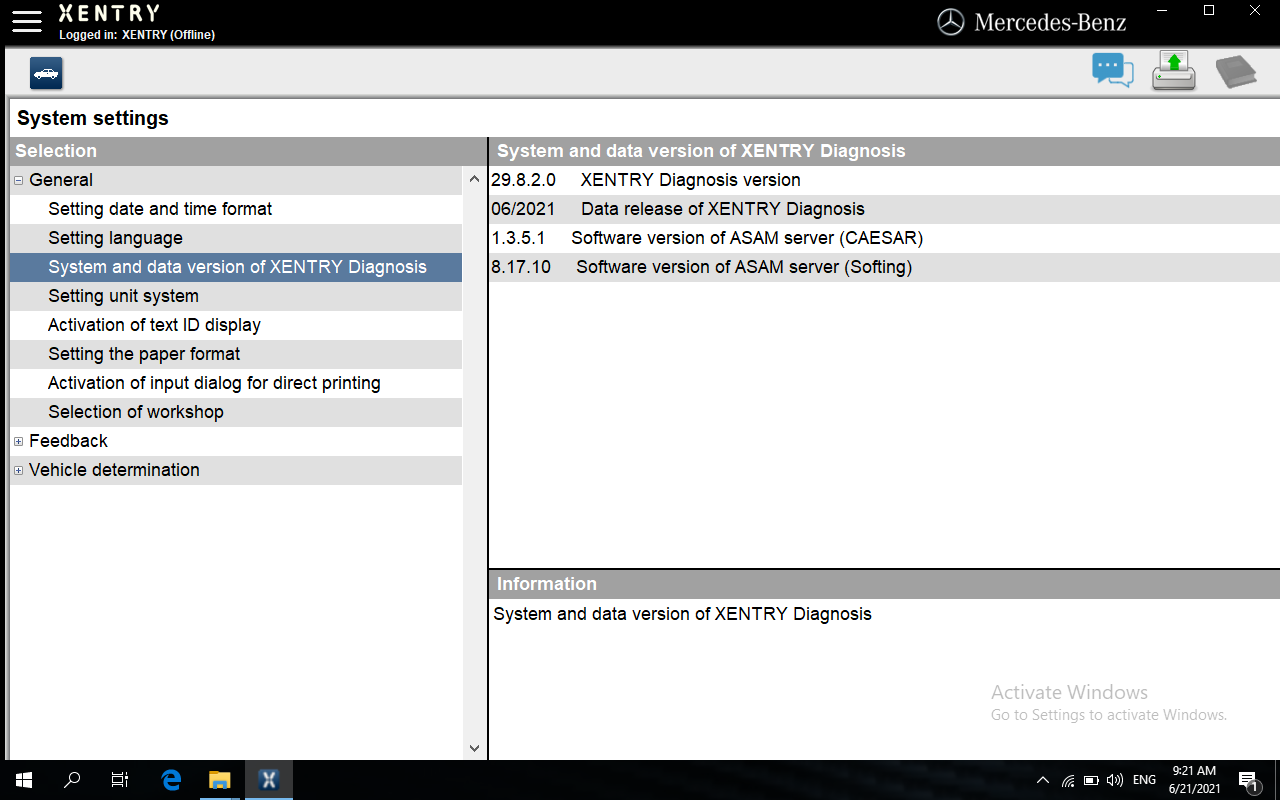Click the vehicle car icon in toolbar

pyautogui.click(x=46, y=73)
